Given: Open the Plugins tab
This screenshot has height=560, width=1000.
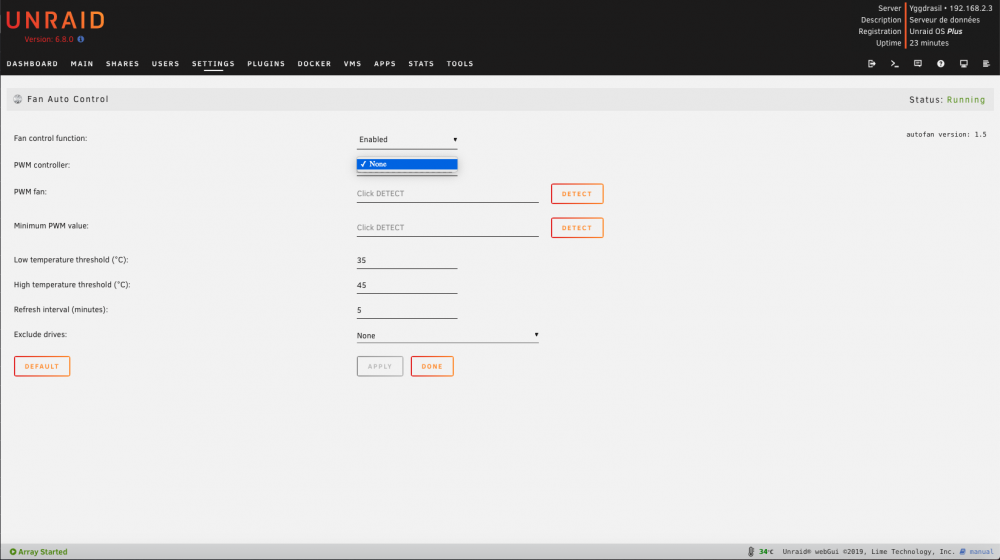Looking at the screenshot, I should (x=266, y=64).
